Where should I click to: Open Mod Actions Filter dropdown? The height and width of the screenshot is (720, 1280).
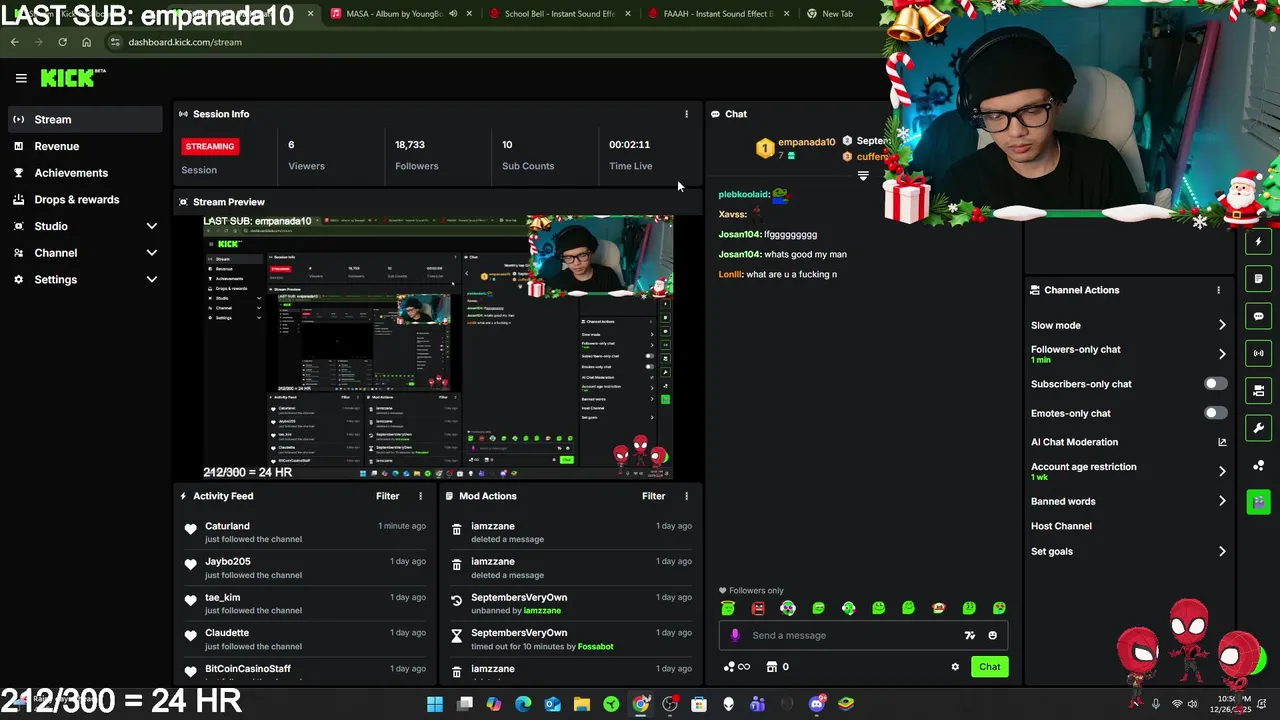coord(653,496)
